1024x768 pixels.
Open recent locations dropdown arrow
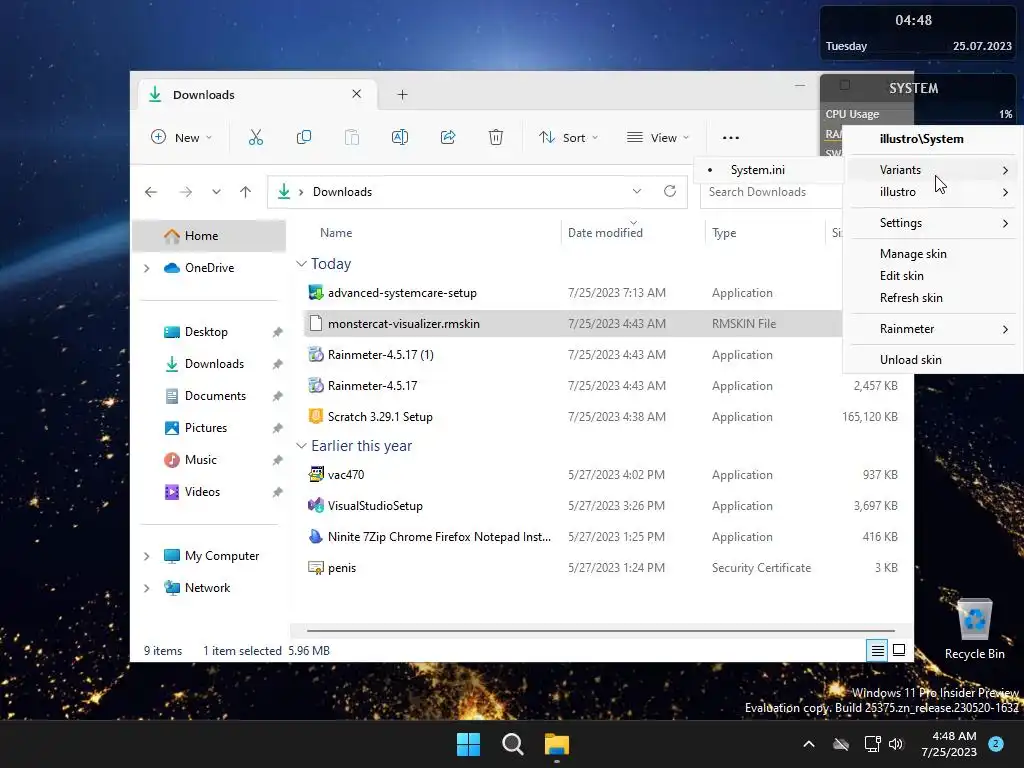216,192
